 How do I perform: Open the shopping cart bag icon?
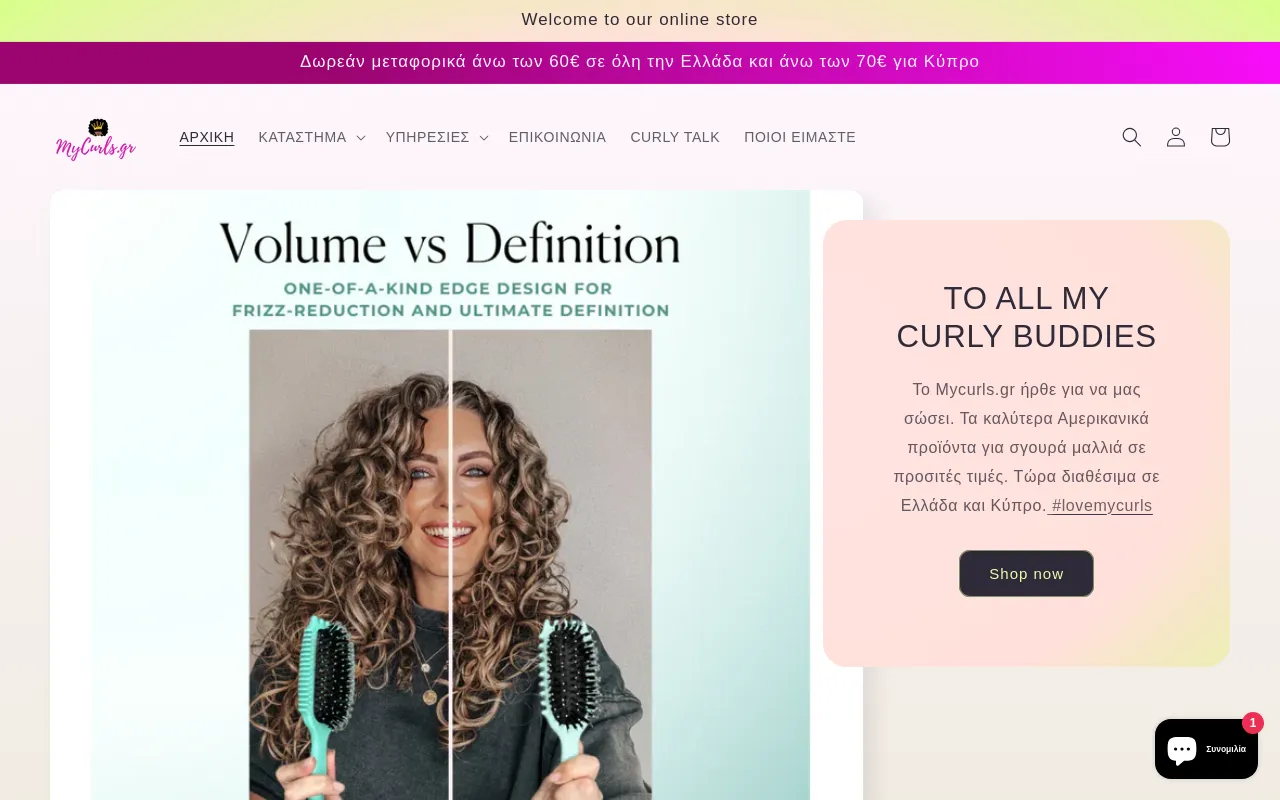coord(1220,137)
